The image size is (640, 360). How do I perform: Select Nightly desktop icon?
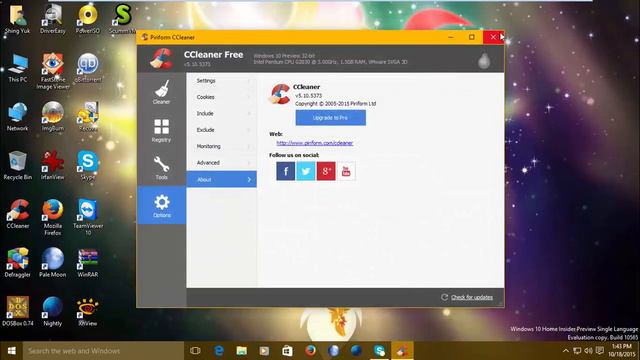point(53,311)
